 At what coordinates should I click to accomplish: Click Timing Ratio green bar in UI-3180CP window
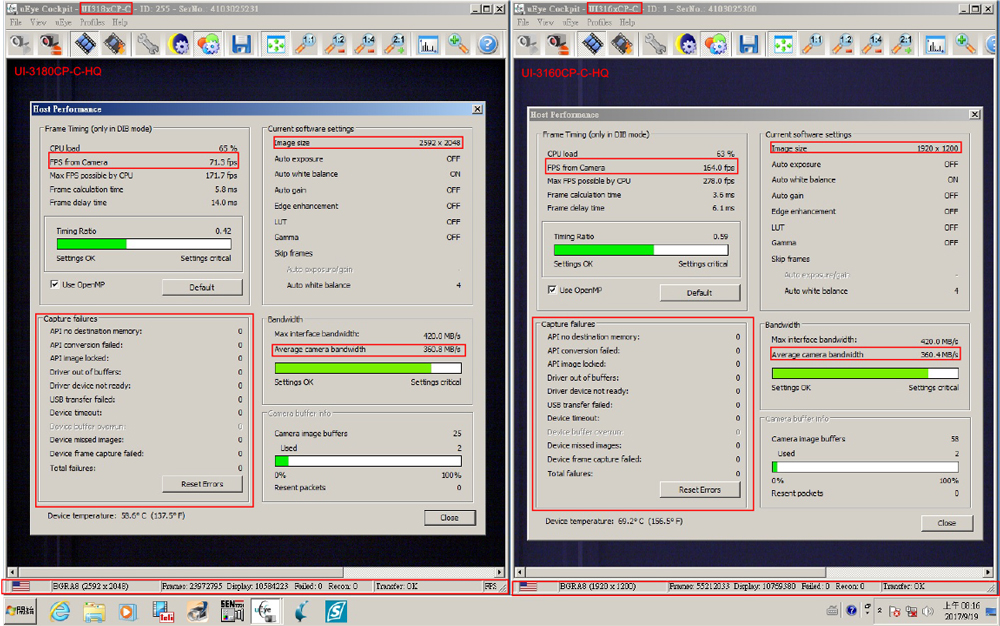(x=92, y=244)
